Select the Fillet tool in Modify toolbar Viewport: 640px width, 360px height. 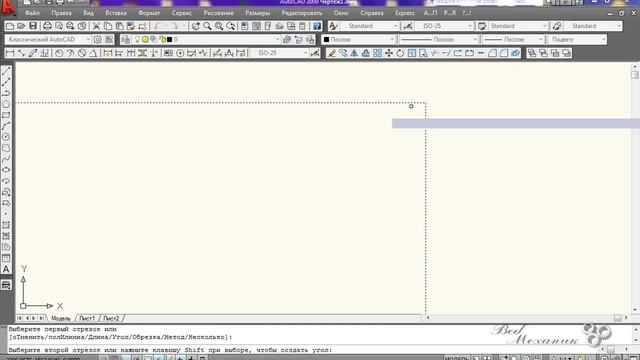504,53
